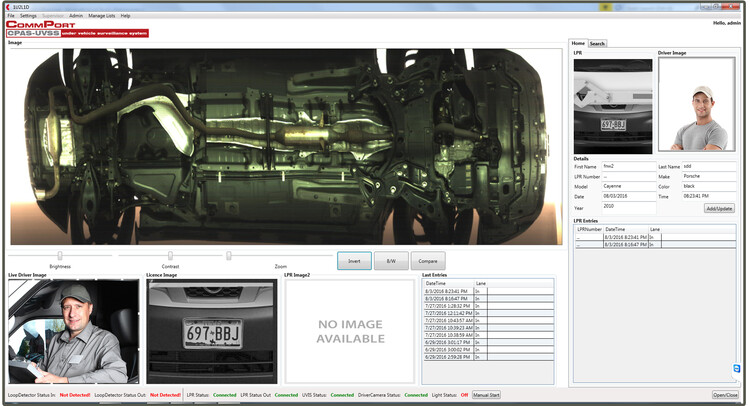Open the Admin menu
The width and height of the screenshot is (750, 406).
[76, 16]
